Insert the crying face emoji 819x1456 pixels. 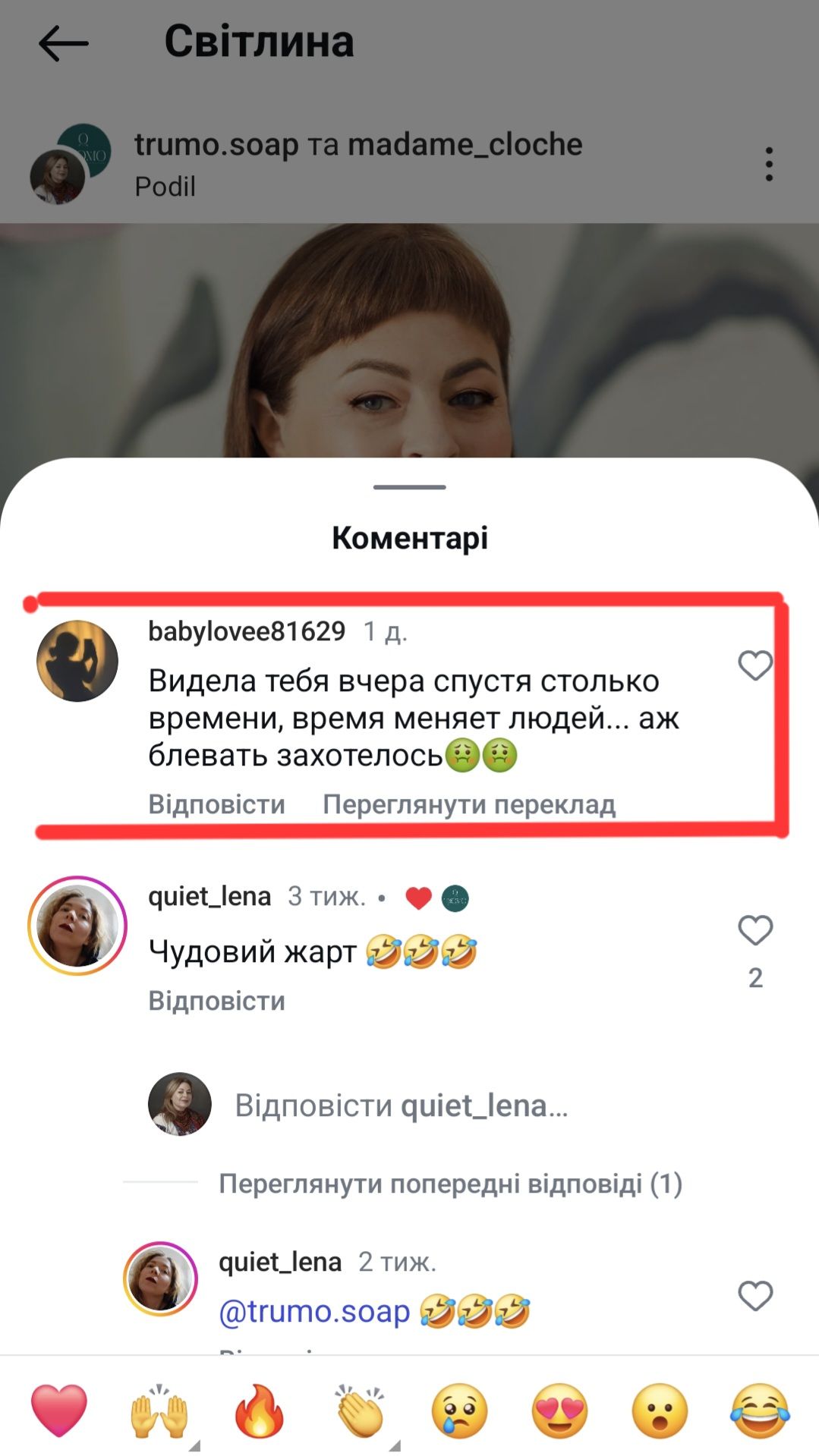(x=459, y=1410)
